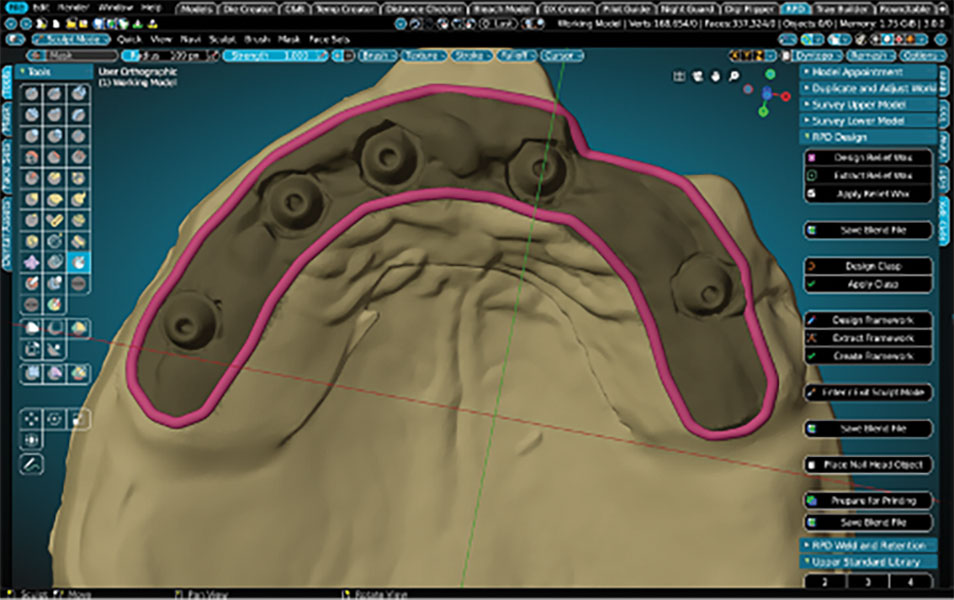
Task: Toggle Enter / Exit Sculpt Mode
Action: [x=868, y=392]
